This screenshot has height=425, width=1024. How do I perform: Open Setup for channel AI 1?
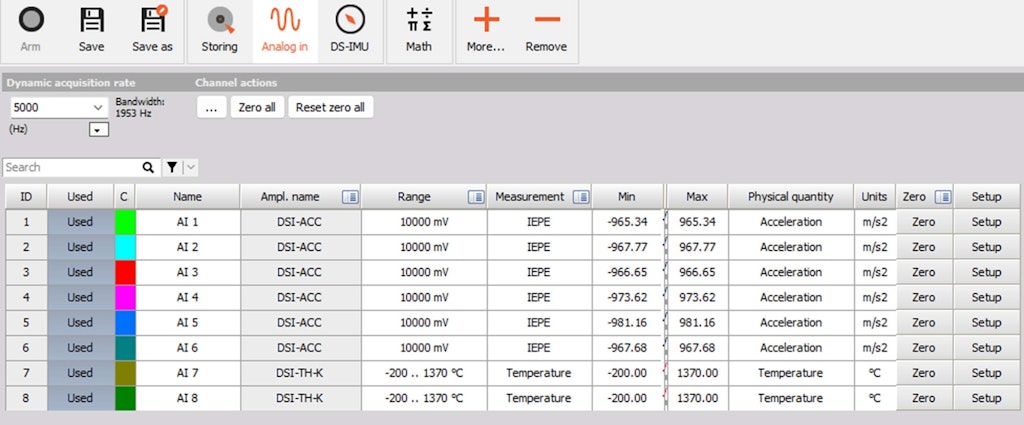(x=986, y=222)
